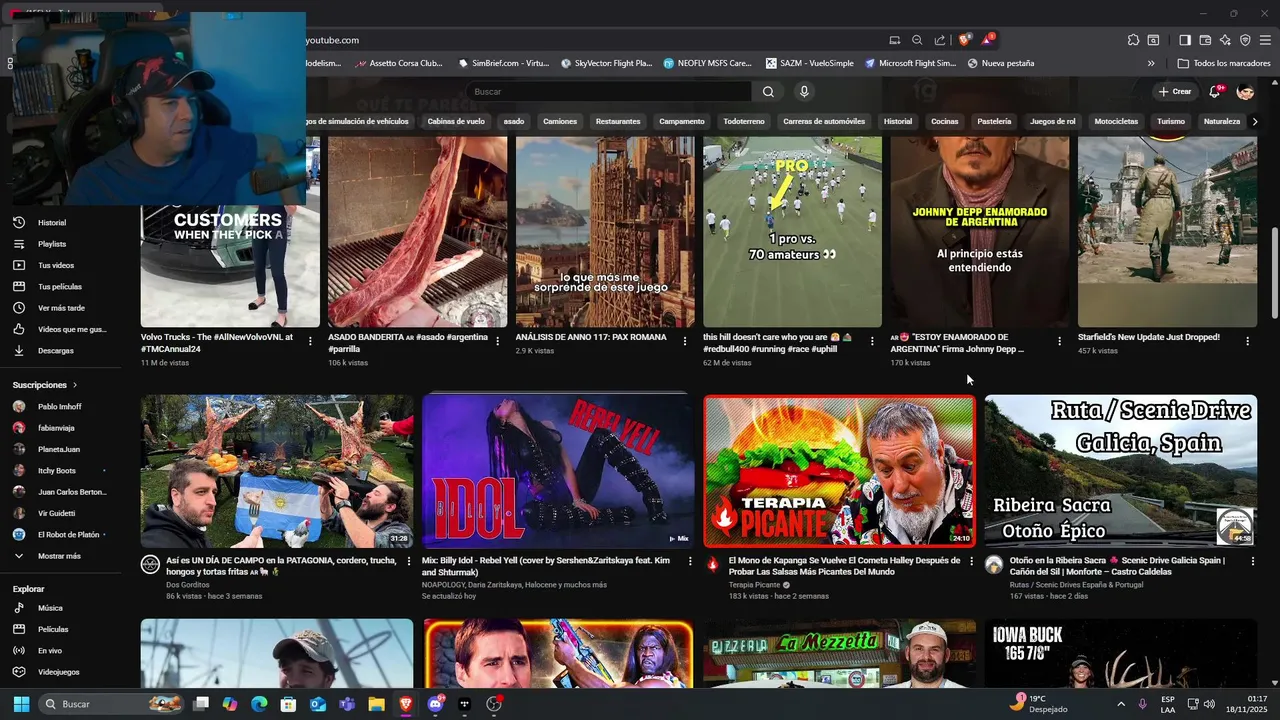The width and height of the screenshot is (1280, 720).
Task: Play the Billy Idol Rebel Yell mix thumbnail
Action: tap(558, 471)
